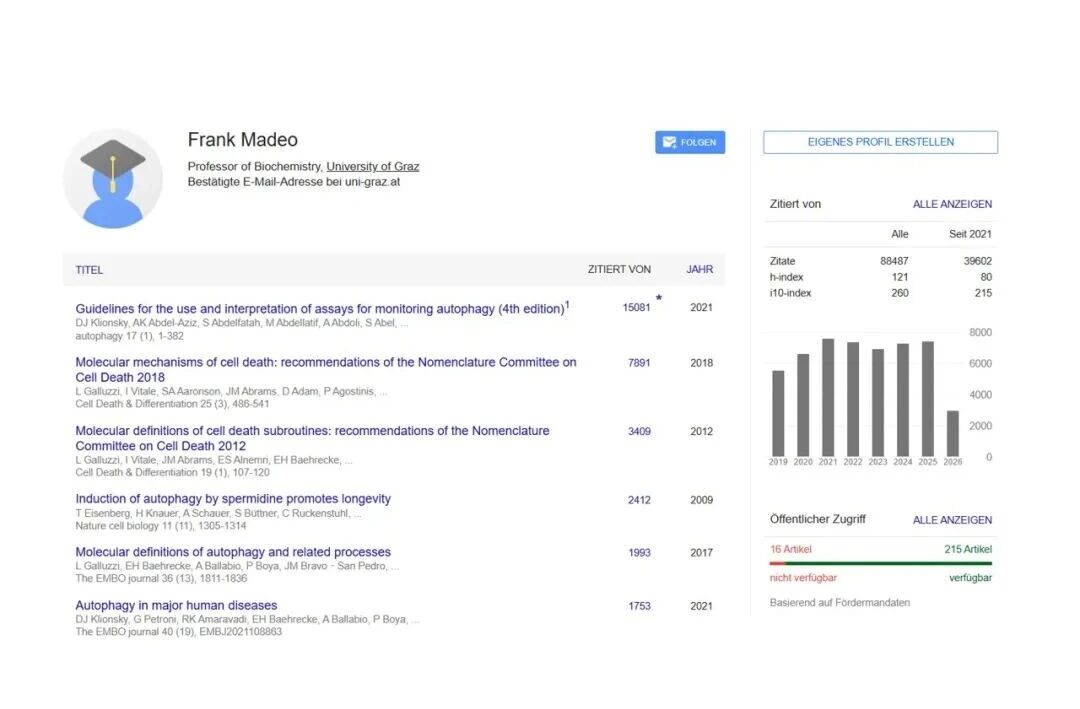Follow Frank Madeo with Folgen button
1080x709 pixels.
pos(690,143)
